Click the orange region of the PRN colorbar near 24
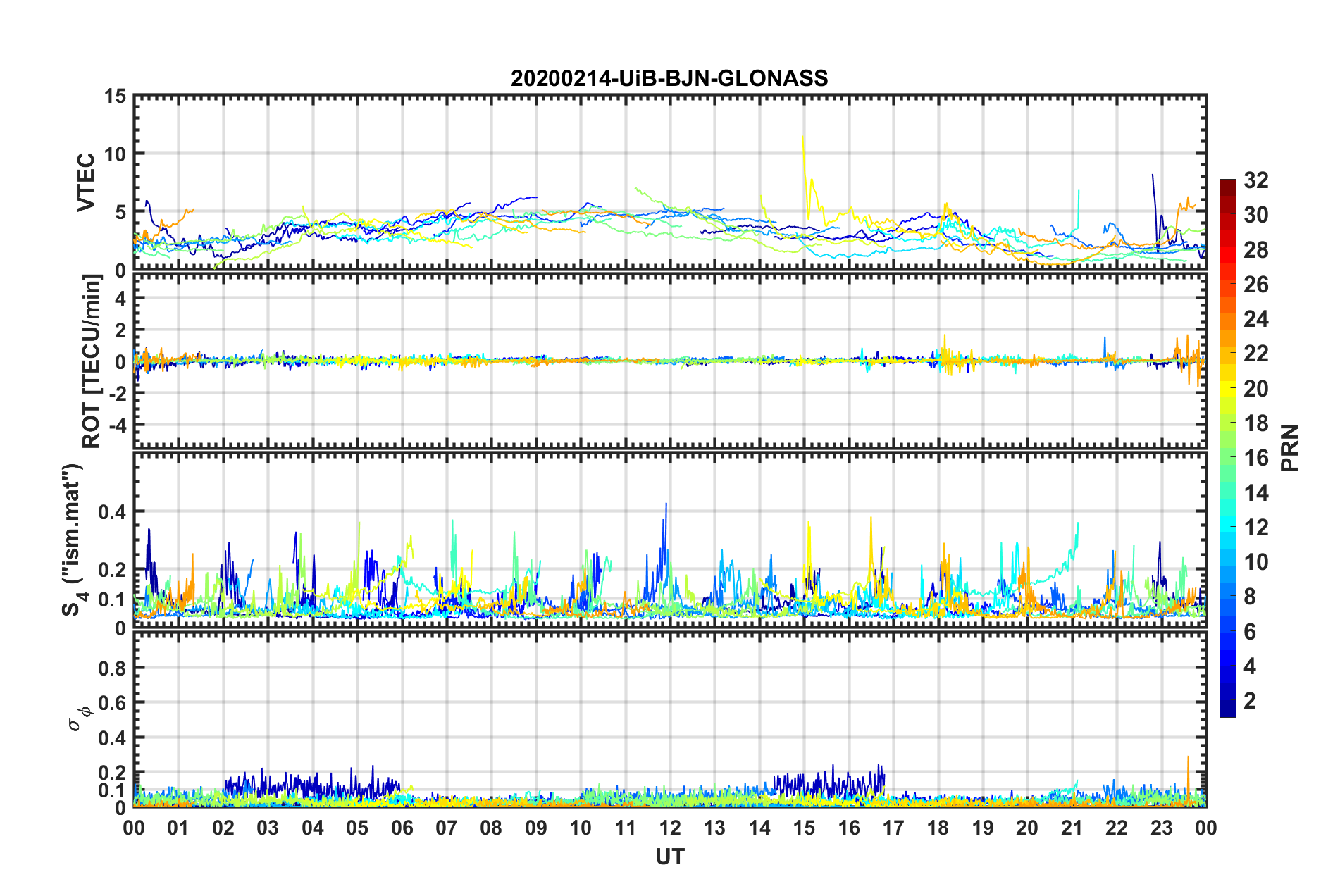 tap(1227, 321)
